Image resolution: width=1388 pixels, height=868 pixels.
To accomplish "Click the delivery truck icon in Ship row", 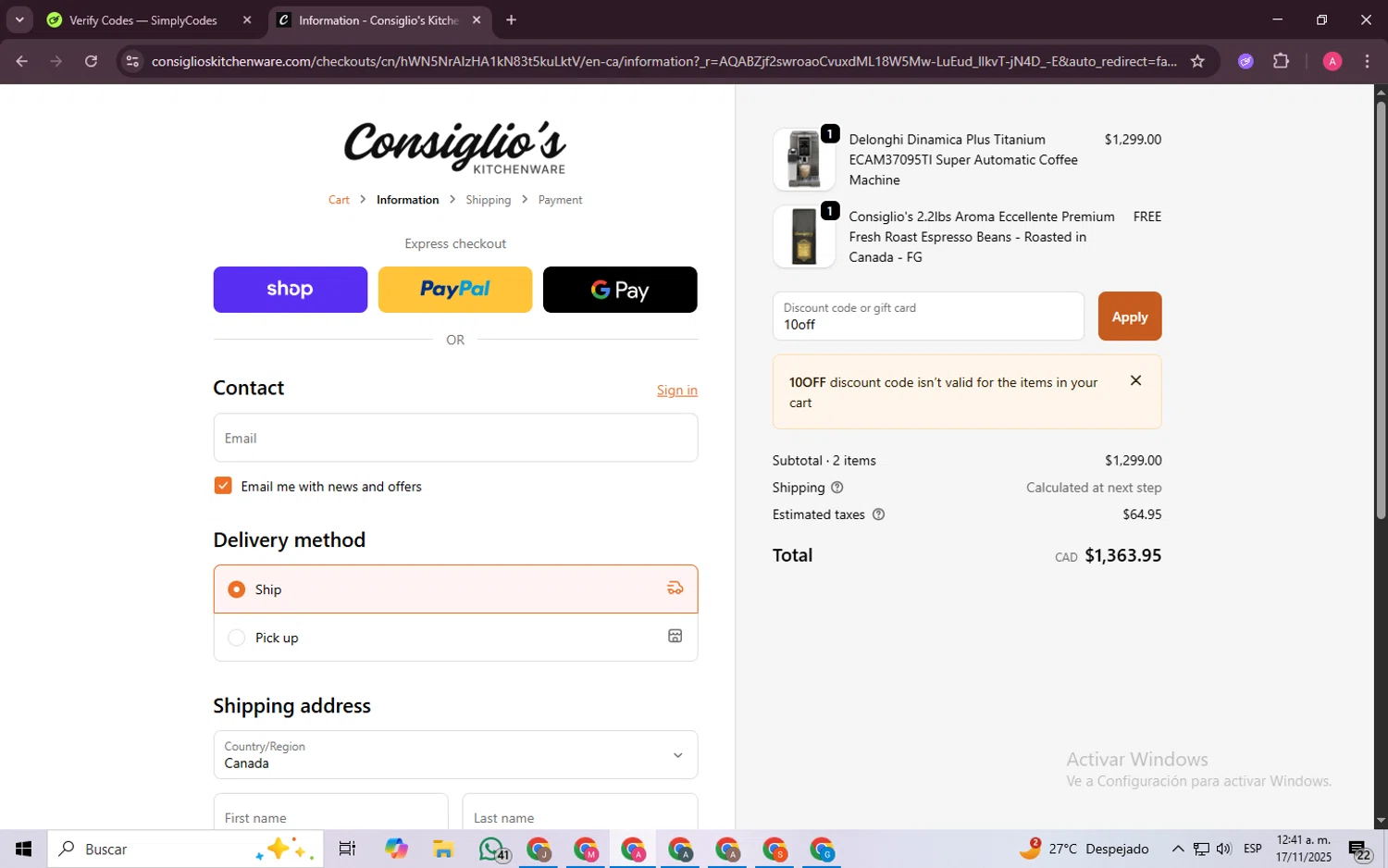I will (675, 589).
